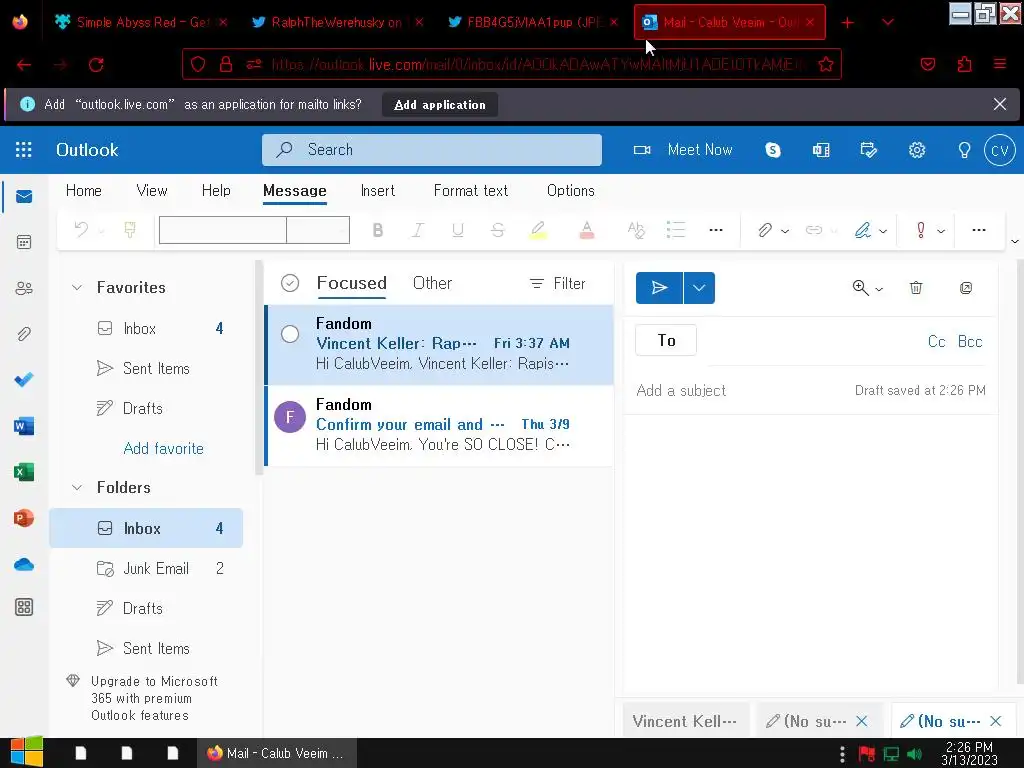This screenshot has height=768, width=1024.
Task: Click the Bcc link
Action: point(970,342)
